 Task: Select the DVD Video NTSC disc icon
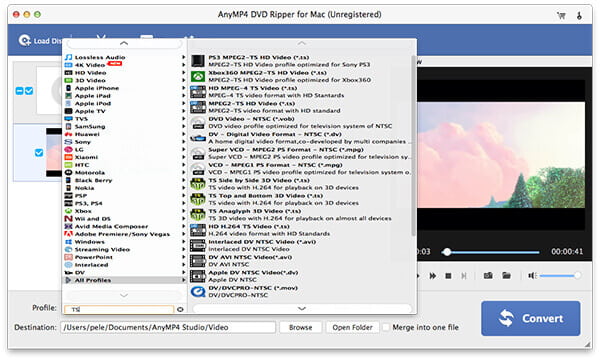(198, 122)
